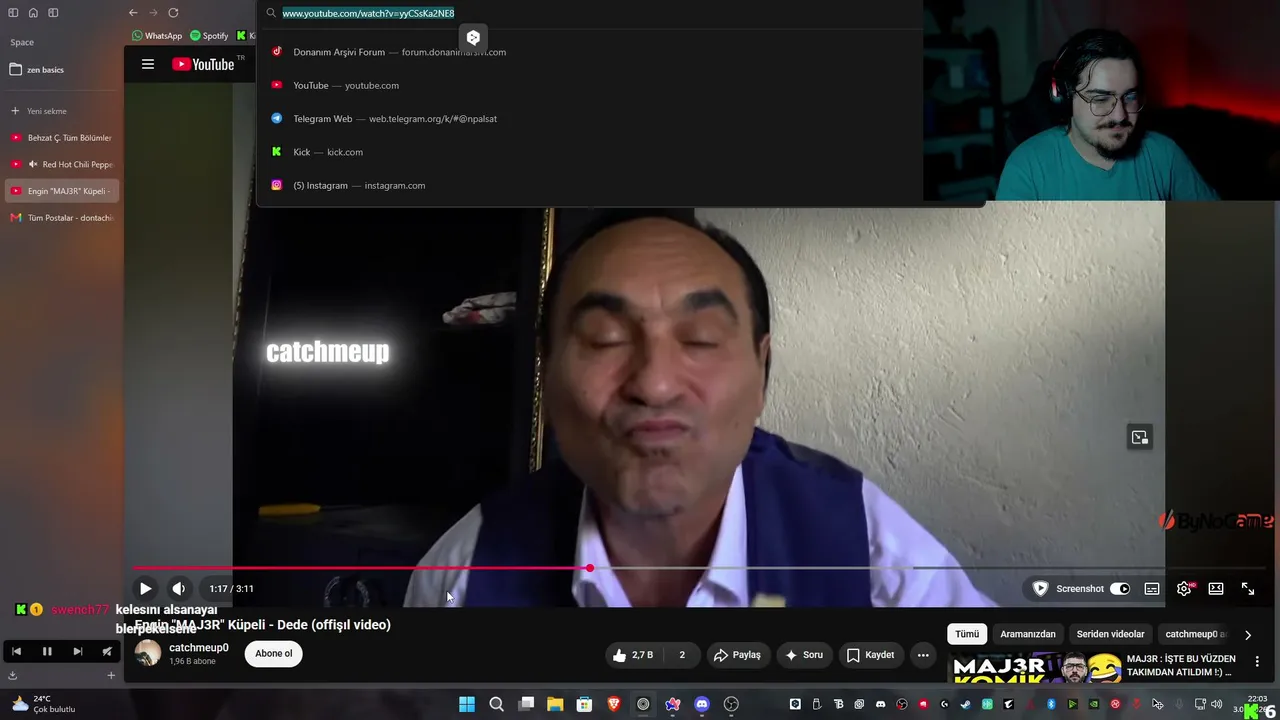Share the video with Paylaş
This screenshot has height=720, width=1280.
(x=737, y=655)
